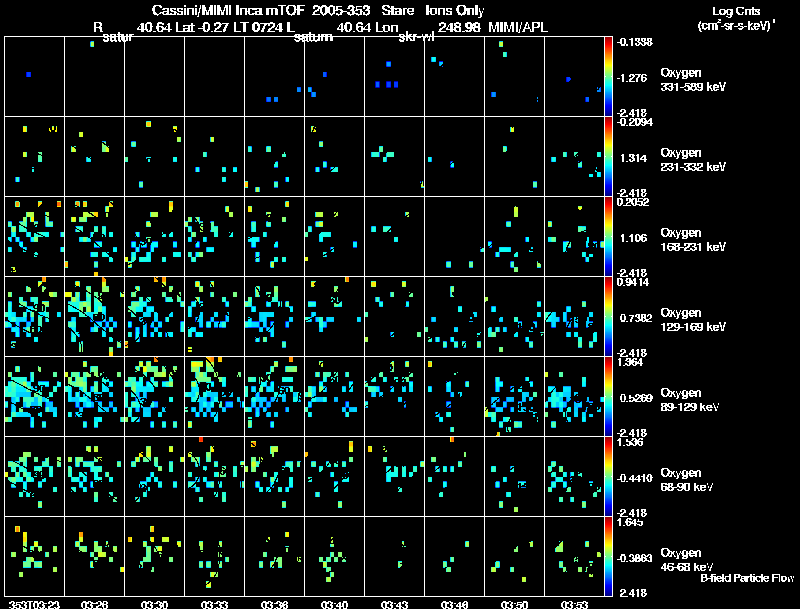800x609 pixels.
Task: Click the 'Oxygen 89-129 keV' row label
Action: coord(690,400)
